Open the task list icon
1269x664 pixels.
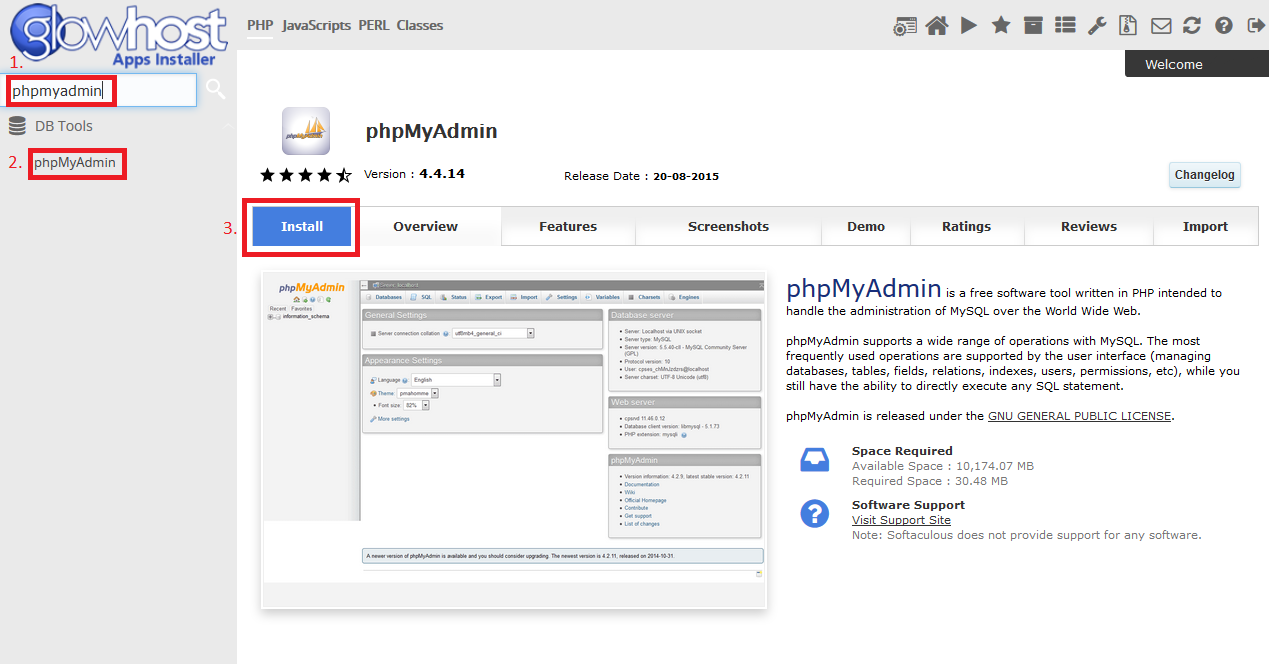[x=1065, y=26]
